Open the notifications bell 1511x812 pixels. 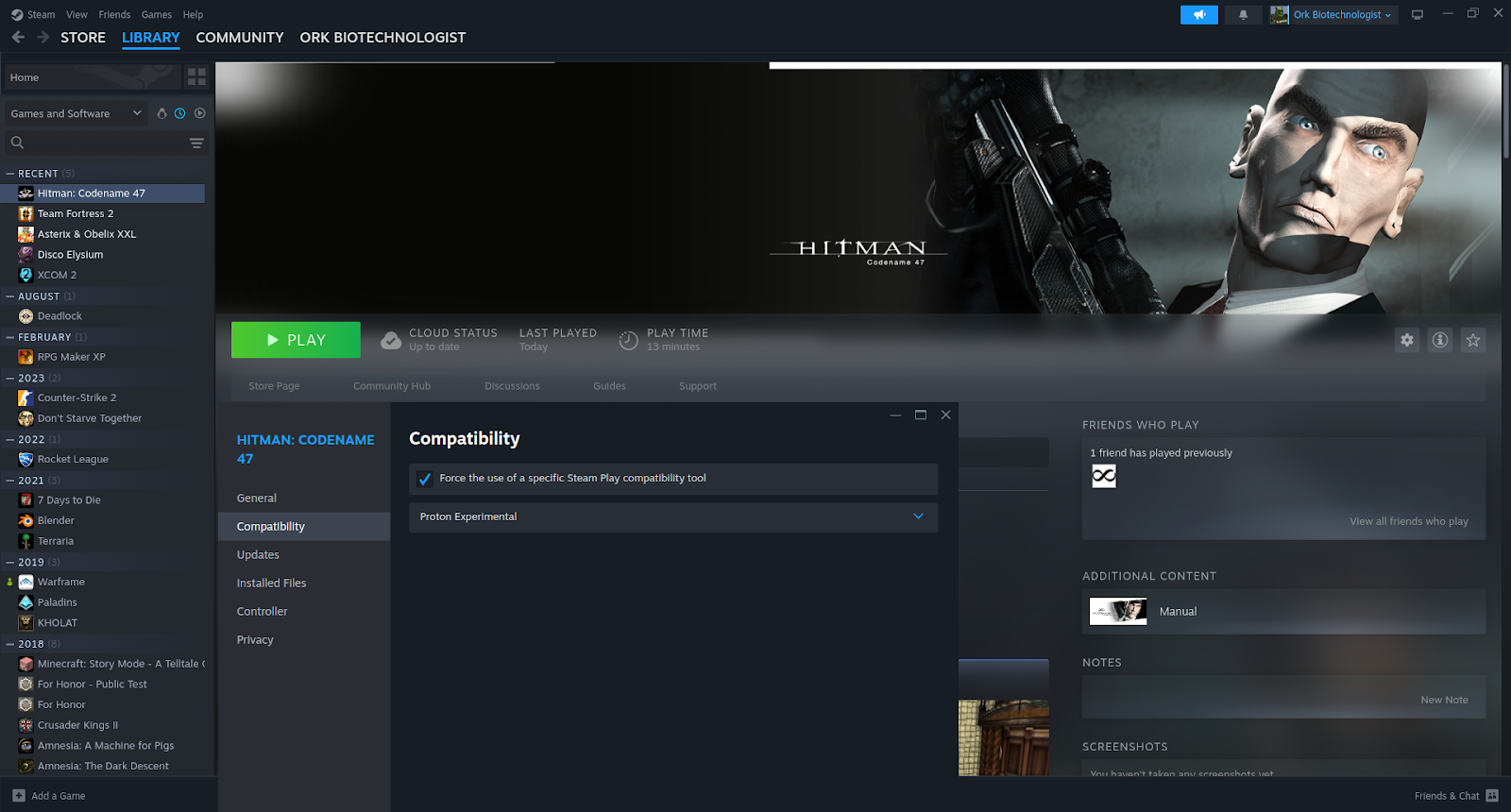1243,14
